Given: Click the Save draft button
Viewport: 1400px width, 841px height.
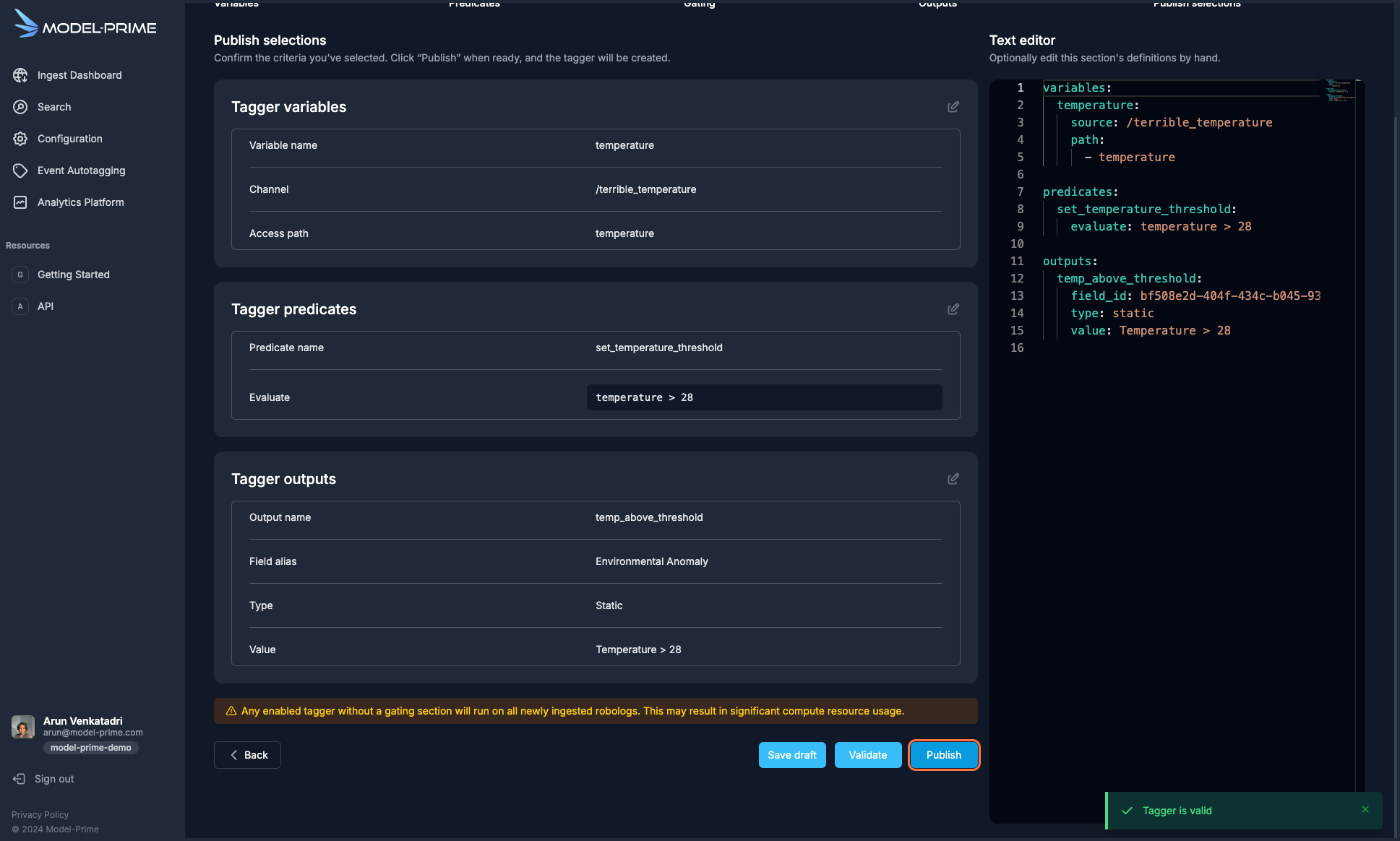Looking at the screenshot, I should coord(792,754).
